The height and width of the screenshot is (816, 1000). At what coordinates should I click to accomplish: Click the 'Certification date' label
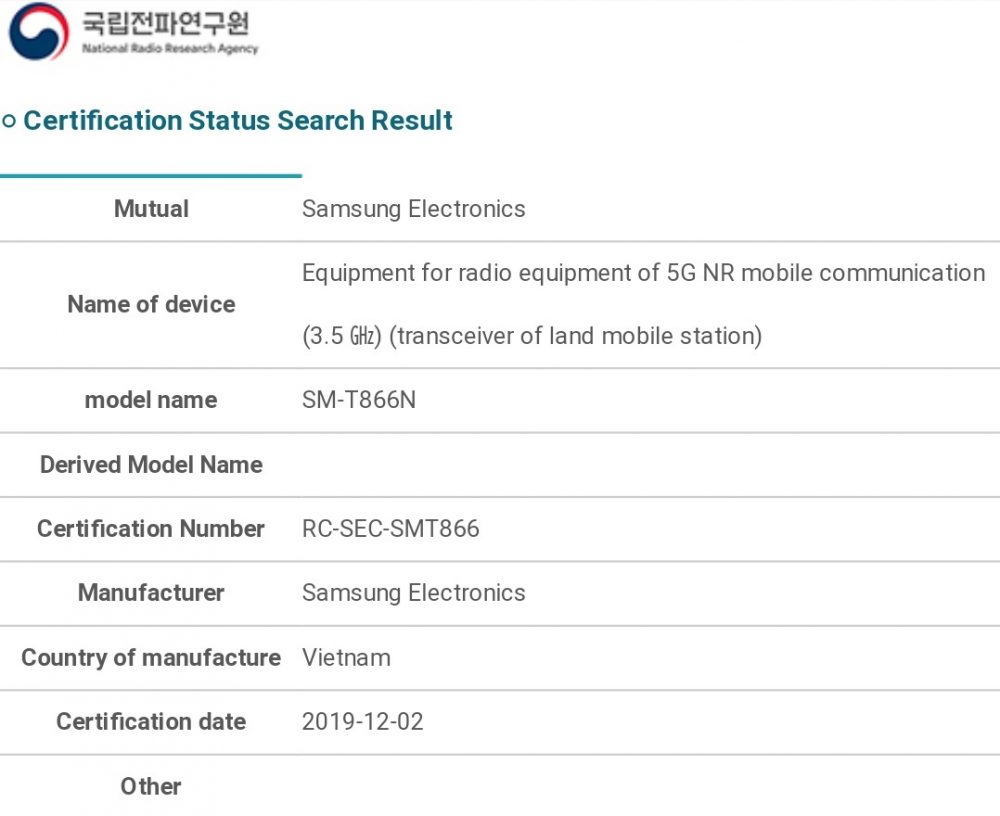(151, 722)
